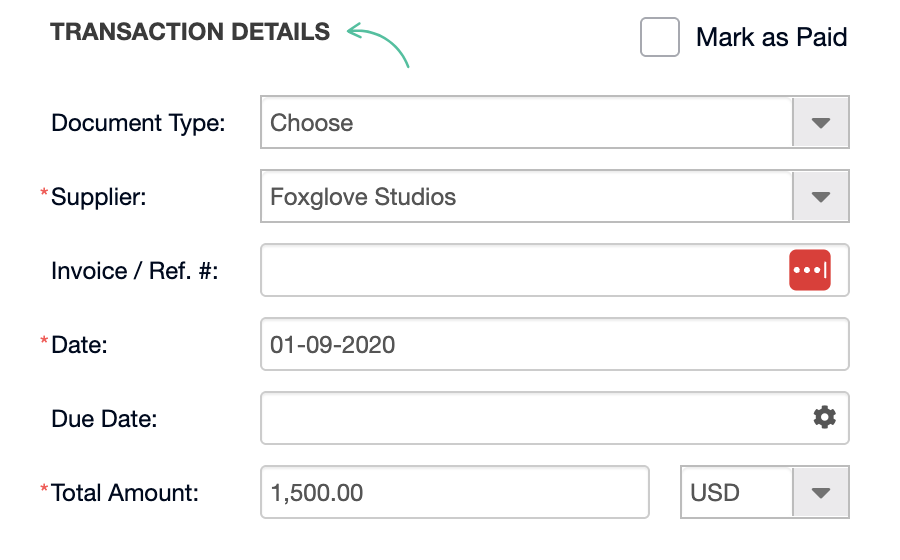Screen dimensions: 900x560
Task: Click the red password manager icon
Action: tap(809, 270)
